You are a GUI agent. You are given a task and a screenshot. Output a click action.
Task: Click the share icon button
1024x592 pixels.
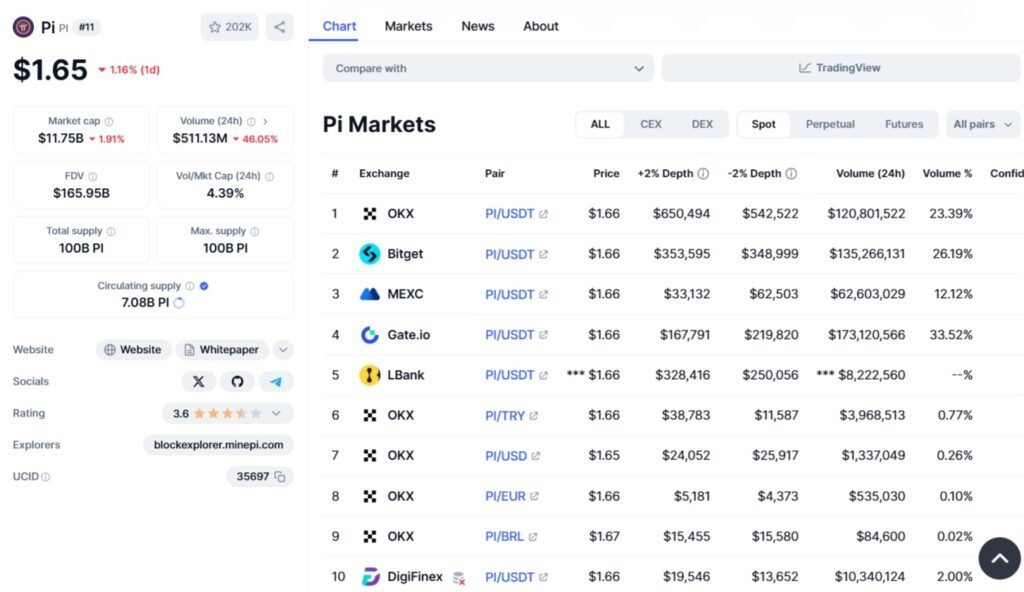[x=280, y=27]
